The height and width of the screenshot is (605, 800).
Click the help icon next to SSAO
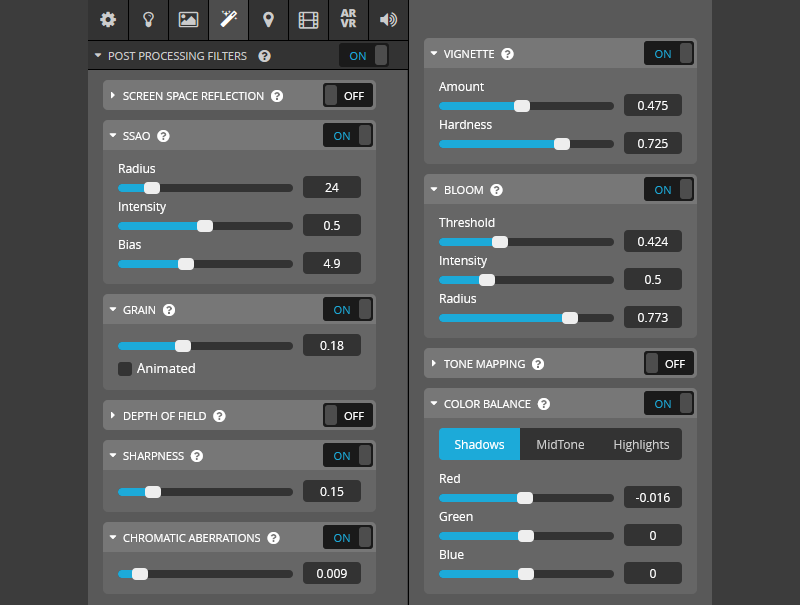tap(163, 136)
